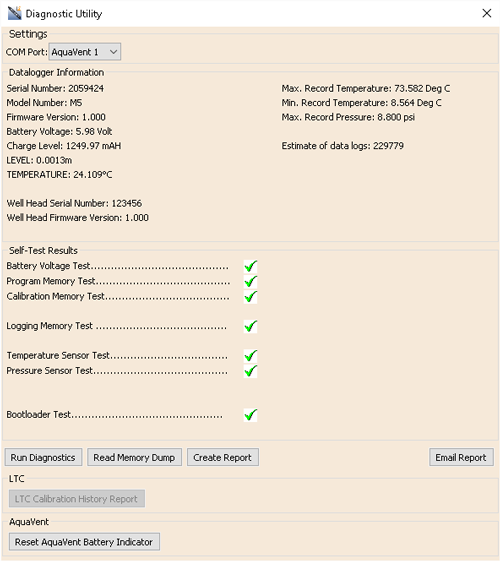Click the Program Memory Test checkmark
The image size is (500, 561).
click(250, 282)
